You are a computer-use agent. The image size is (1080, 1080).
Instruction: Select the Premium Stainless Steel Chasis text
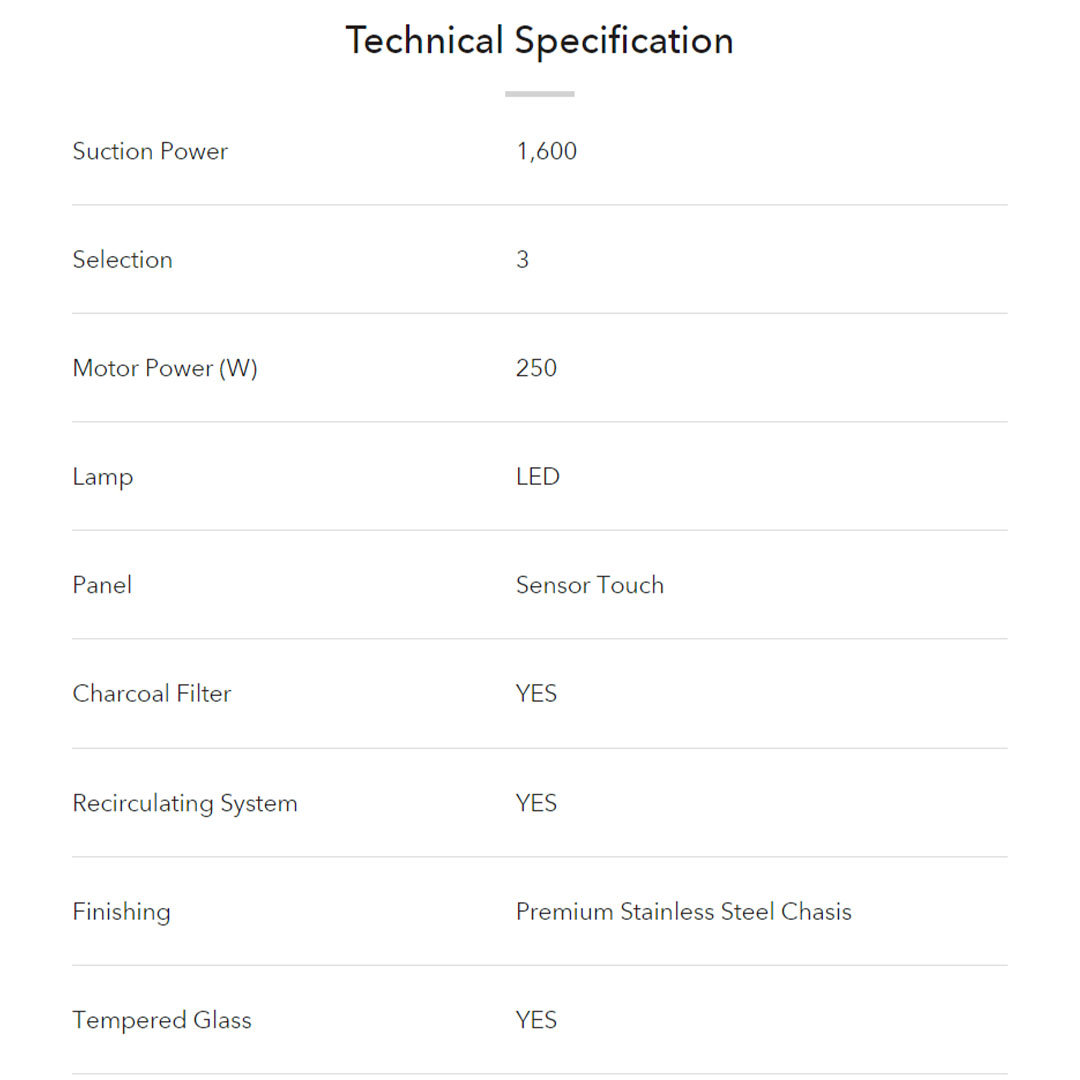683,912
